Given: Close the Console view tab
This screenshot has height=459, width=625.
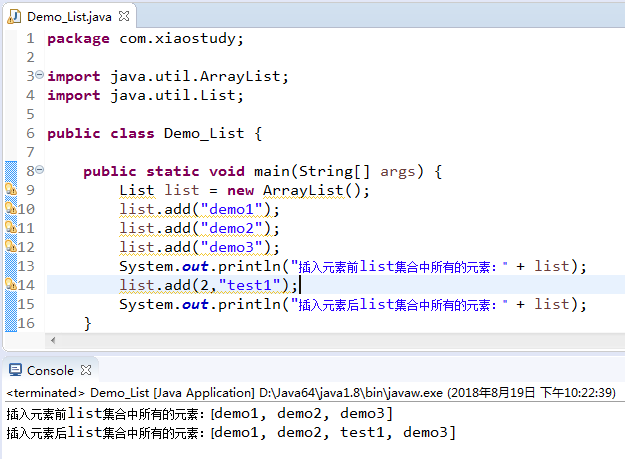Looking at the screenshot, I should point(86,370).
